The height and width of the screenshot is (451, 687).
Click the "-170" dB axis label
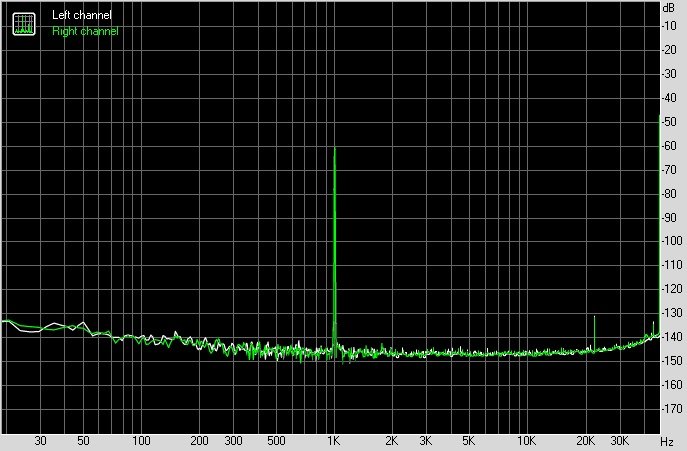click(671, 408)
